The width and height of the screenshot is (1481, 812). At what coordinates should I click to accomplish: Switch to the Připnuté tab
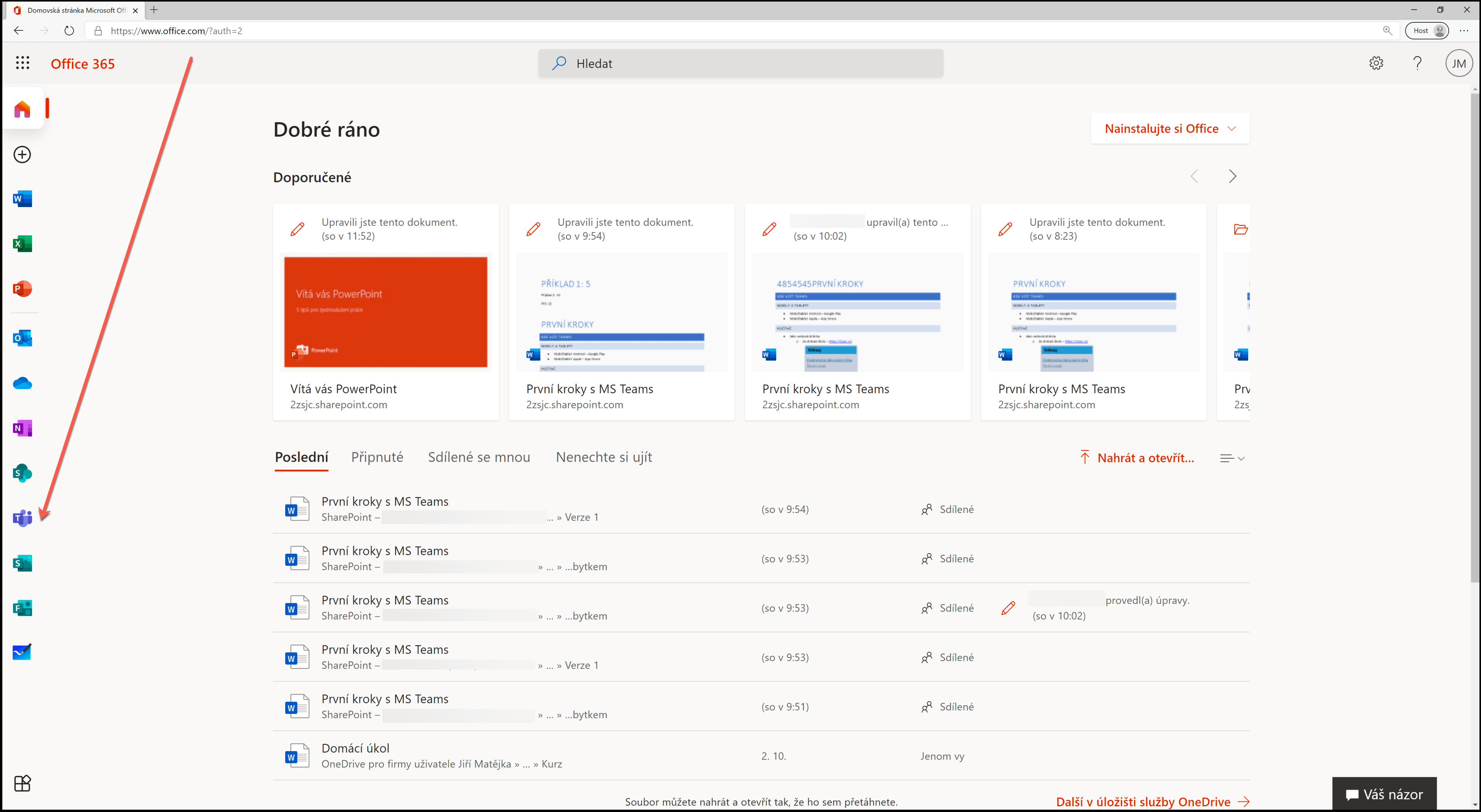377,458
